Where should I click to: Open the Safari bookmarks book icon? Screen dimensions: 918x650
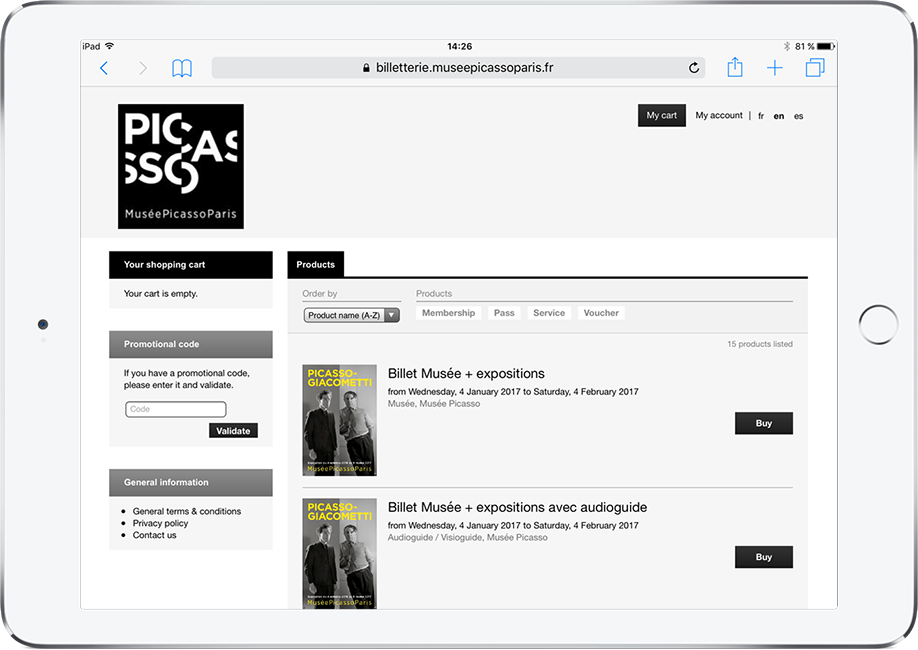click(x=182, y=69)
